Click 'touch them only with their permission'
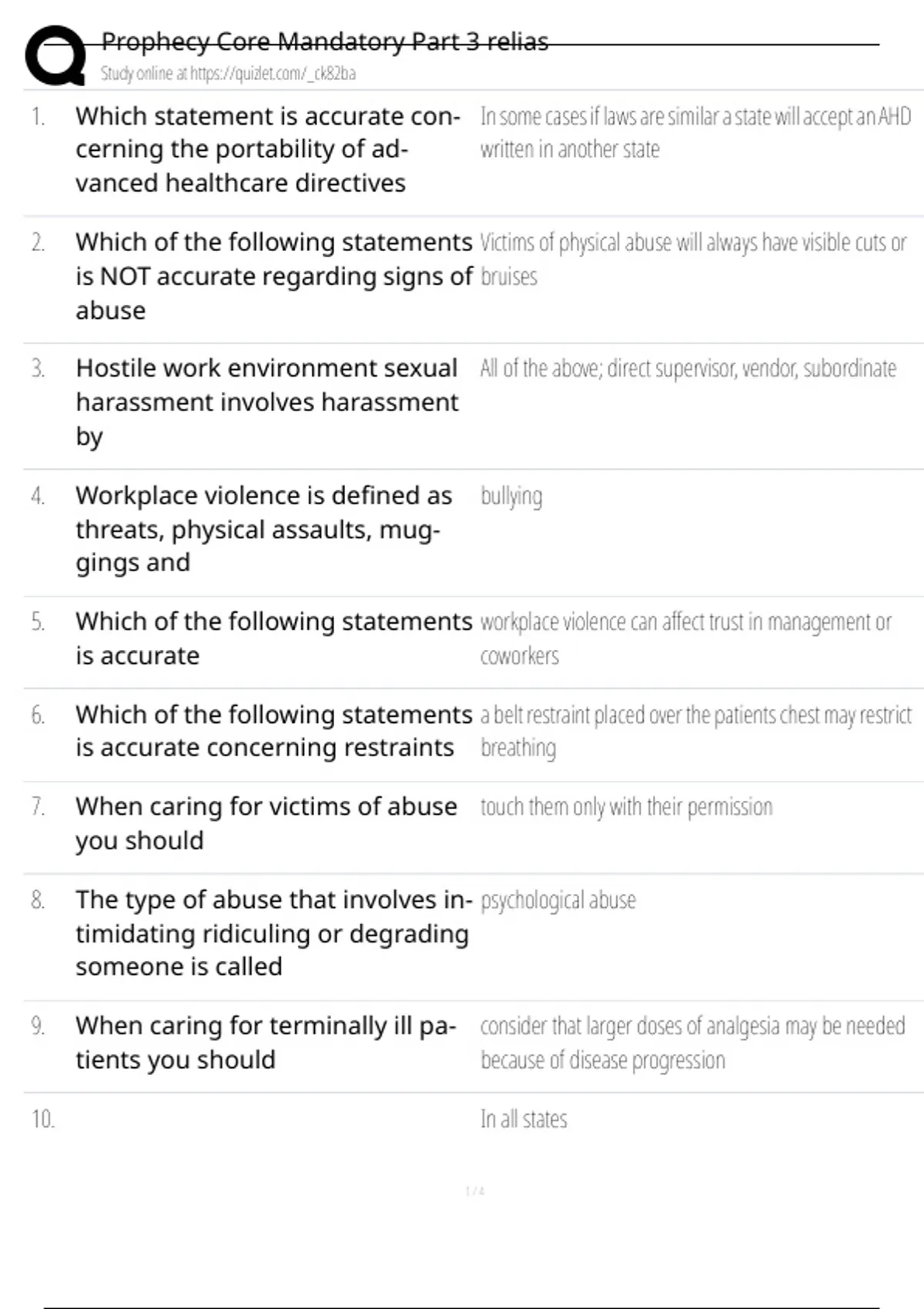 pyautogui.click(x=626, y=807)
